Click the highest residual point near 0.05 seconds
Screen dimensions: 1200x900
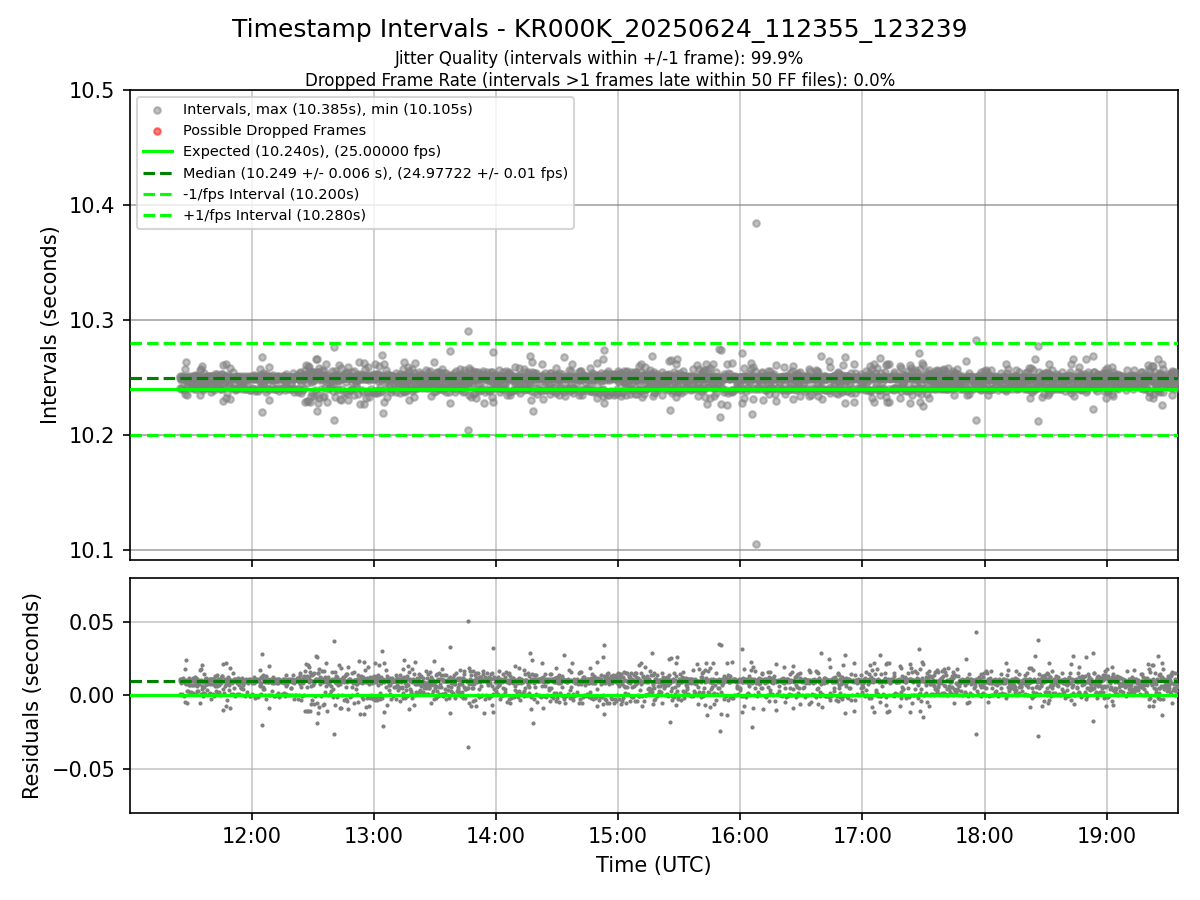tap(468, 621)
